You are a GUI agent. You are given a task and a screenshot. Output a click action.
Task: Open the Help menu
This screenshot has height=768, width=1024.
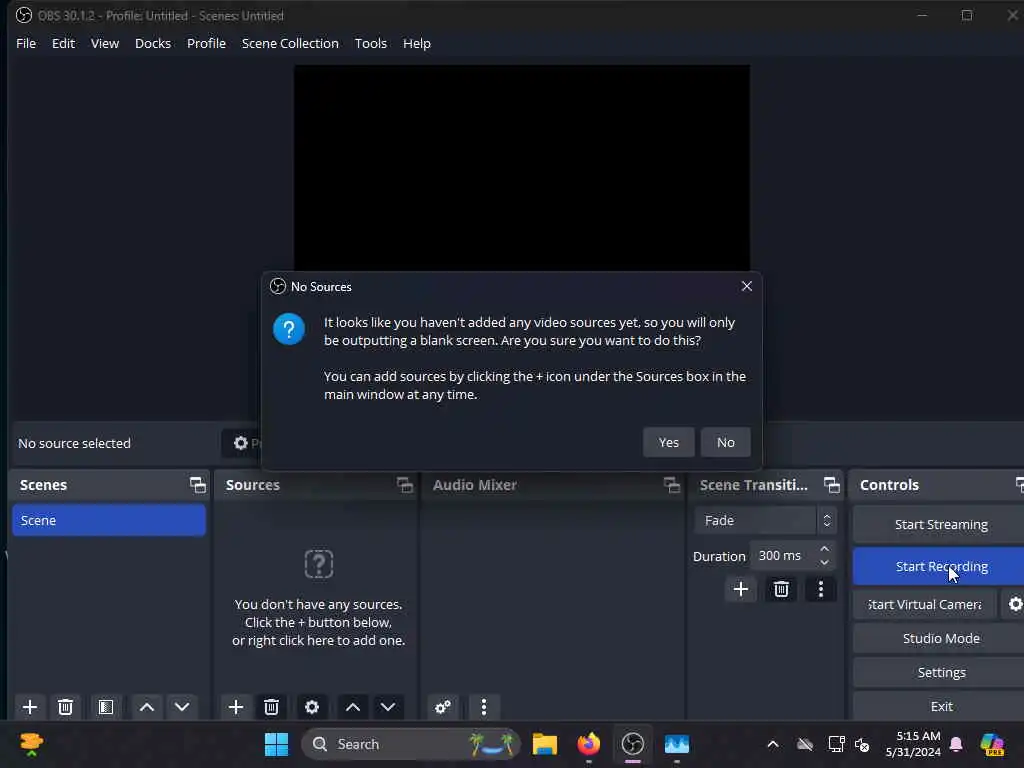(x=417, y=43)
